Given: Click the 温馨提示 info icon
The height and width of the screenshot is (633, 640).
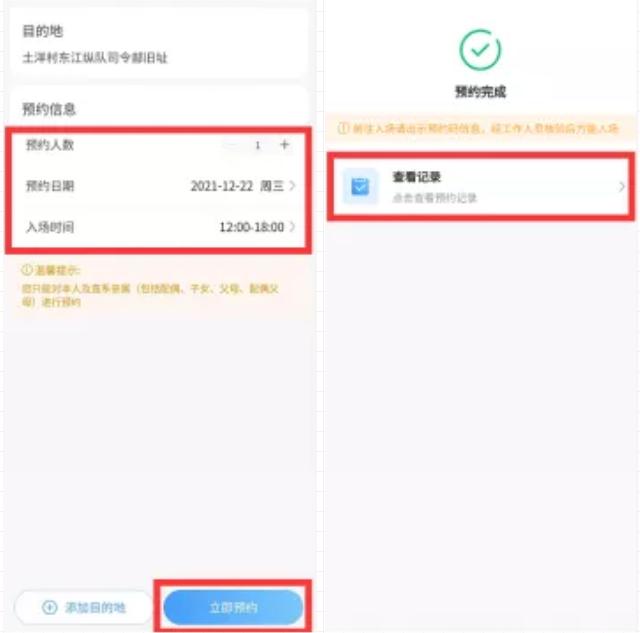Looking at the screenshot, I should point(27,270).
